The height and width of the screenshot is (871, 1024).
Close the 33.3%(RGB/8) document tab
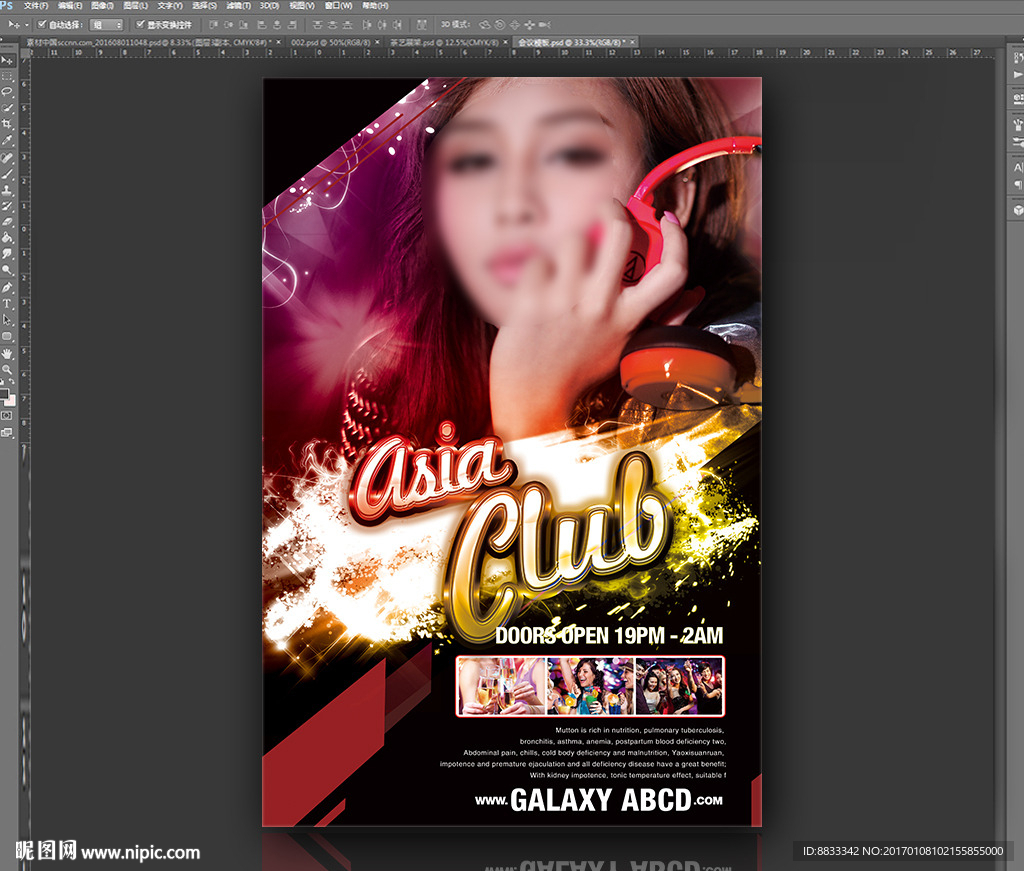click(x=632, y=42)
